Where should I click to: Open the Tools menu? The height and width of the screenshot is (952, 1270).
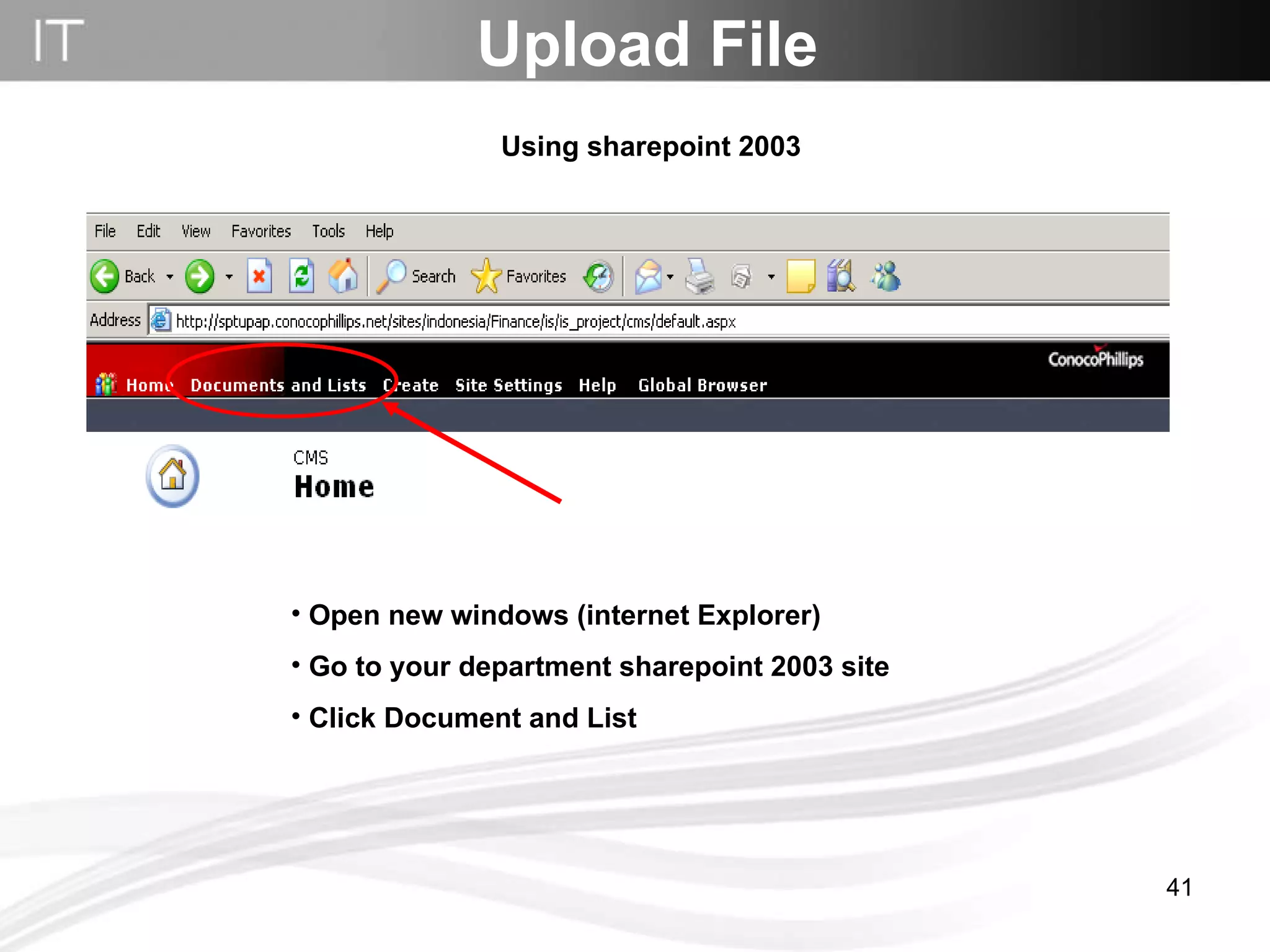328,231
